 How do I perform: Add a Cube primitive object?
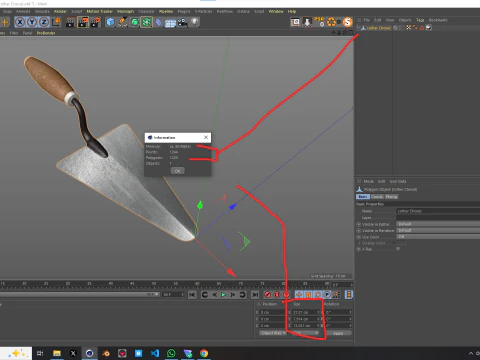point(110,22)
